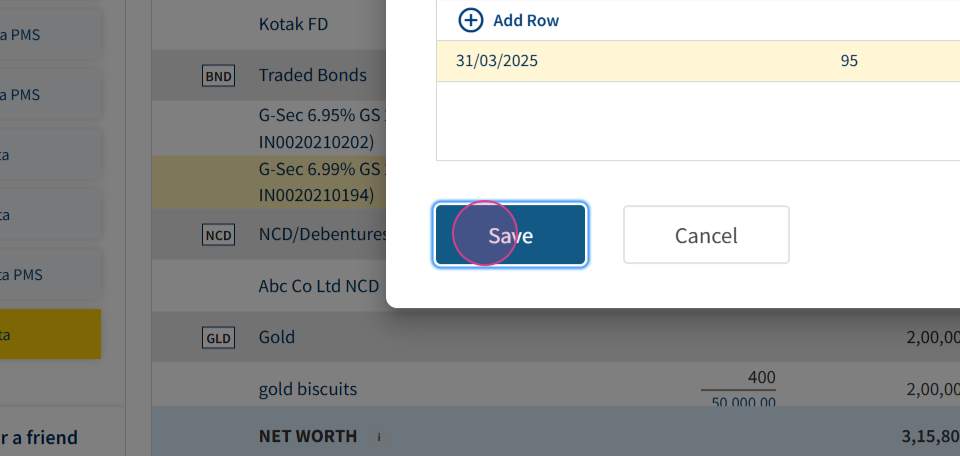
Task: Click the NCD badge icon
Action: click(x=218, y=235)
